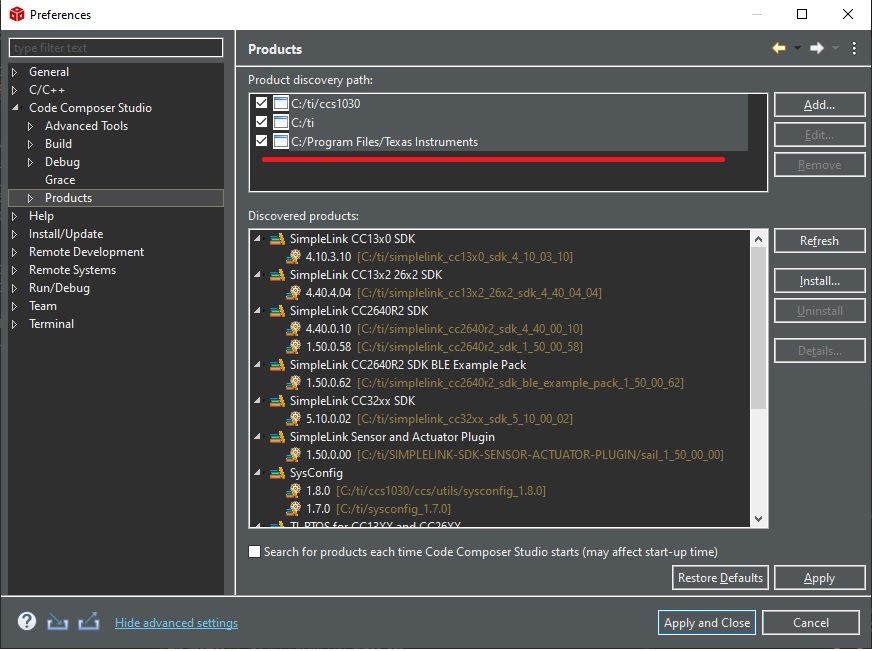This screenshot has height=651, width=872.
Task: Click the version icon for 1.50.0.58
Action: pyautogui.click(x=294, y=346)
